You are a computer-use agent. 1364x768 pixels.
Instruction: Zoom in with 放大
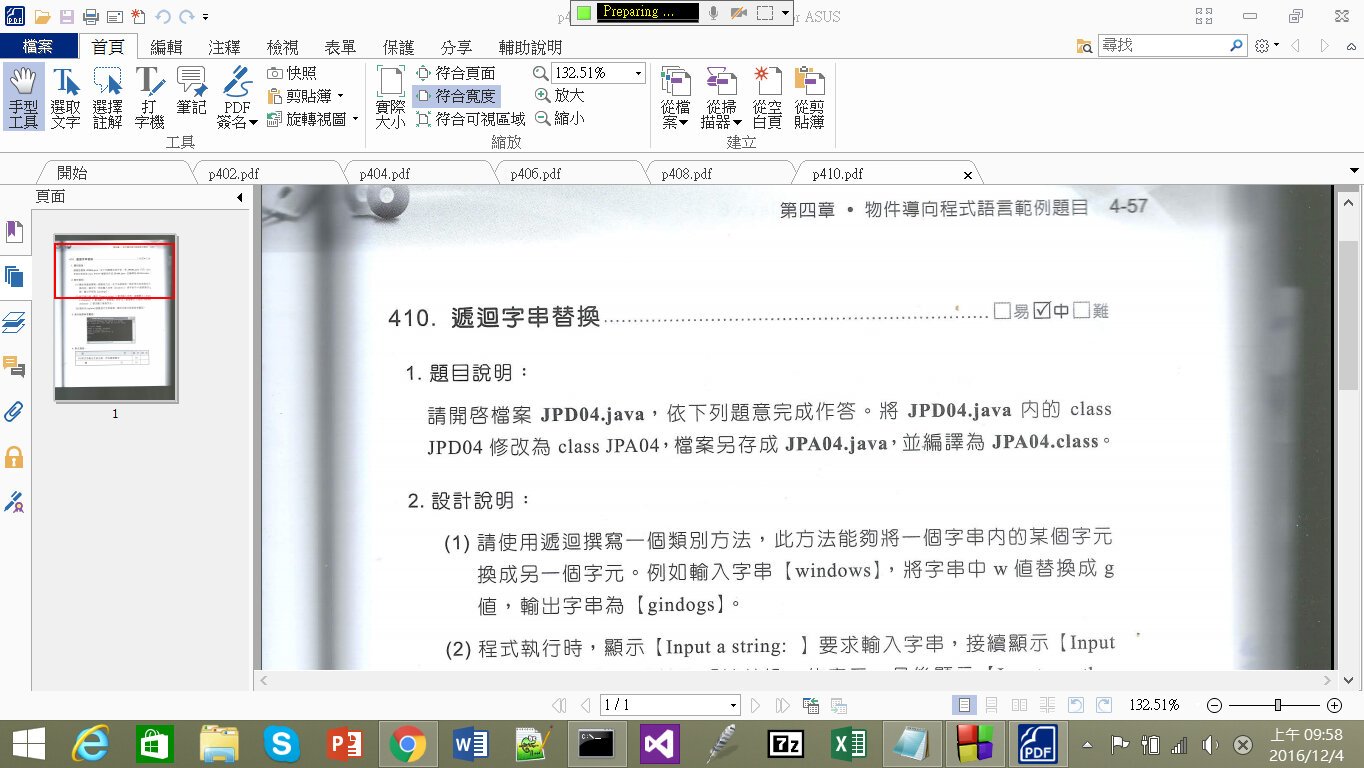560,95
